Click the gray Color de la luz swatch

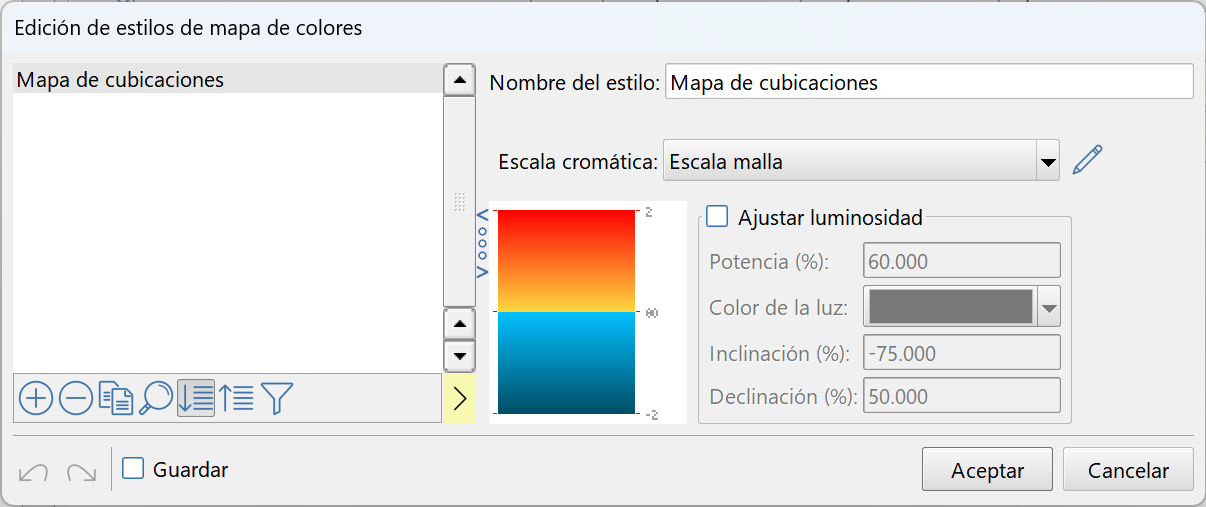point(951,307)
